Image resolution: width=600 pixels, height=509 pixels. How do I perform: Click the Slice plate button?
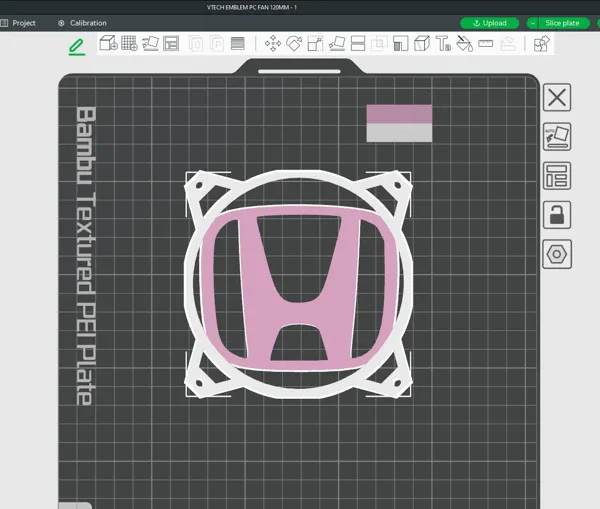[x=562, y=23]
